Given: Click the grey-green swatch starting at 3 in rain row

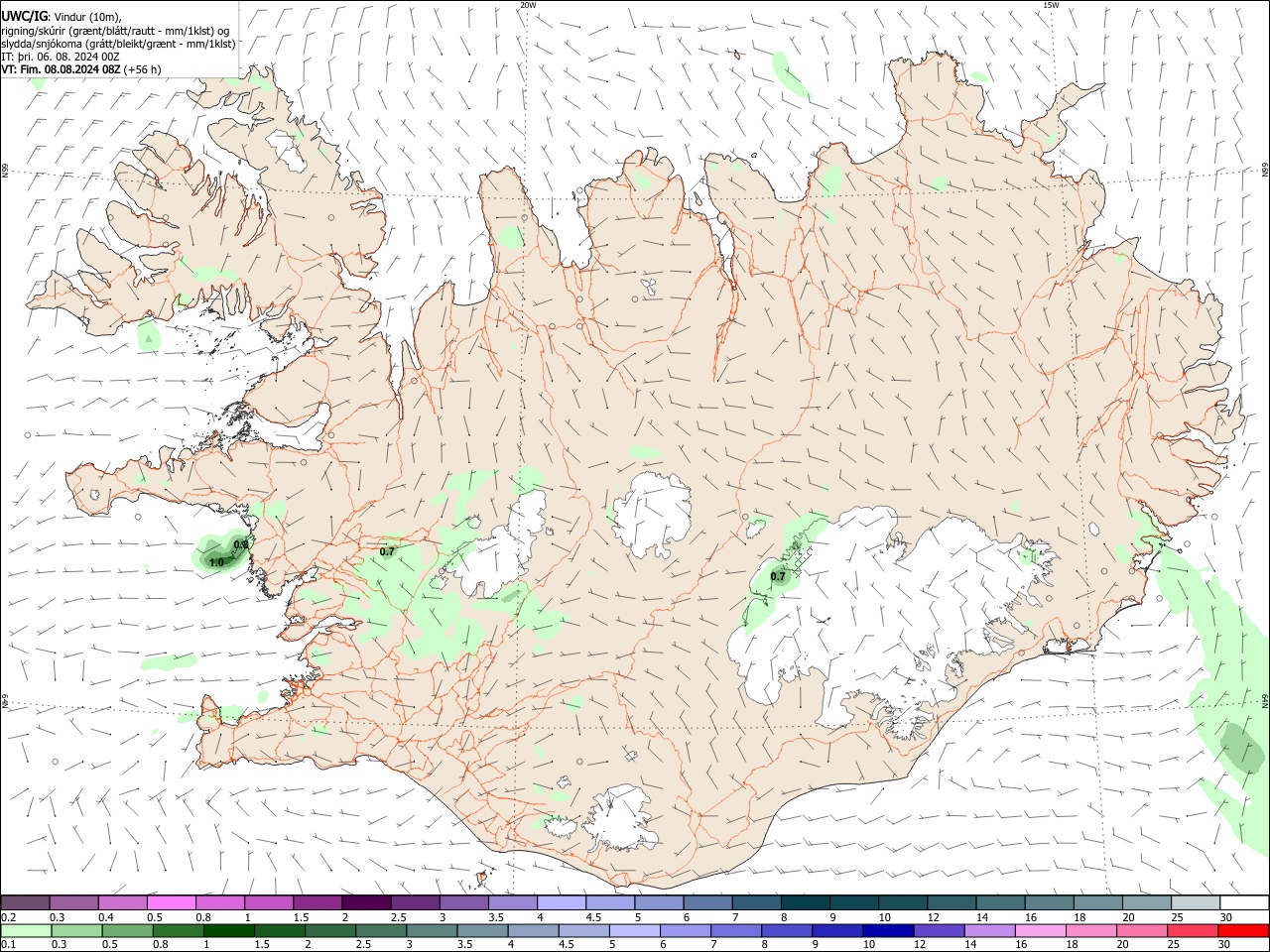Looking at the screenshot, I should (x=433, y=931).
